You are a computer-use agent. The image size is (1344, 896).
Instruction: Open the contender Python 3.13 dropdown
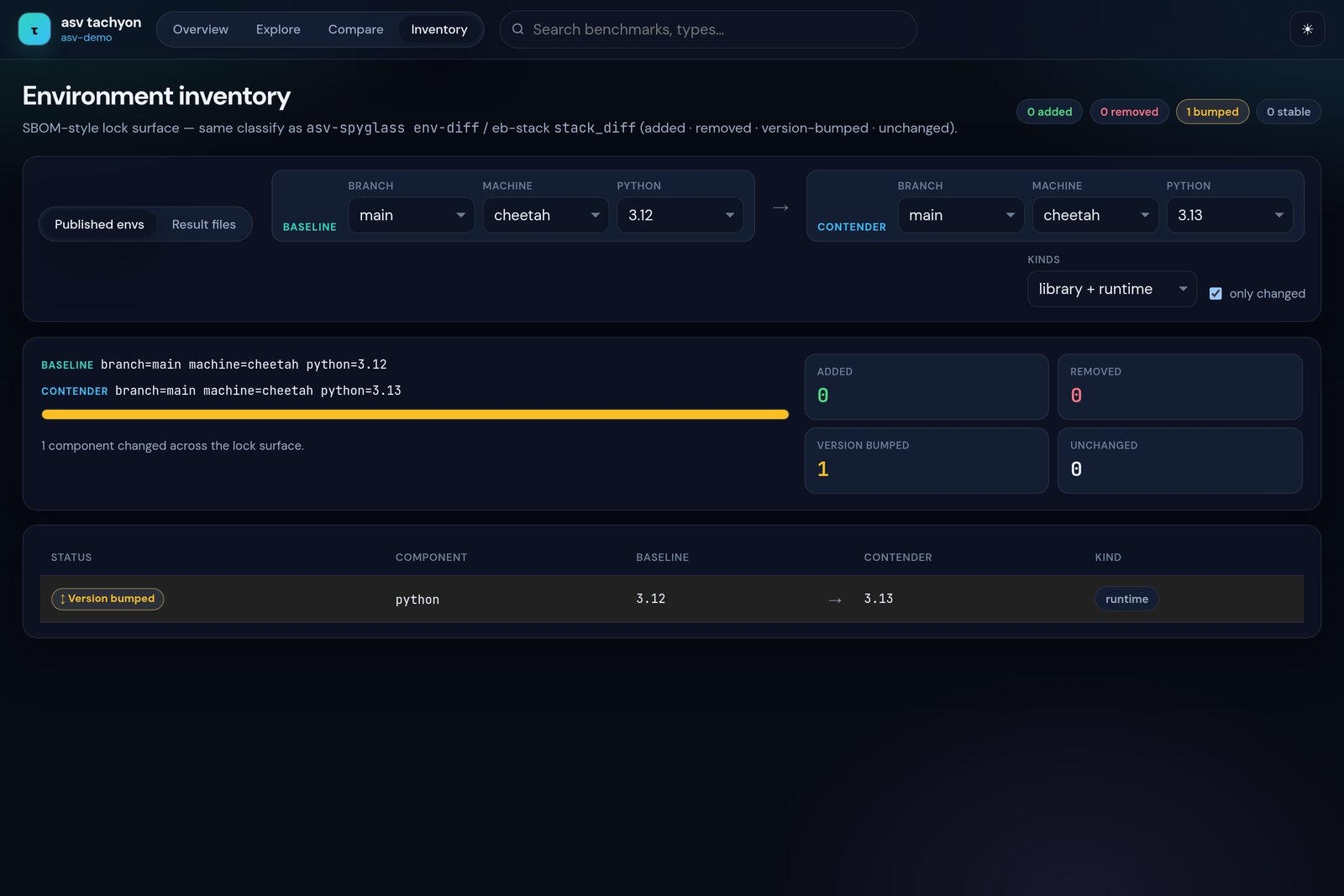(x=1230, y=215)
